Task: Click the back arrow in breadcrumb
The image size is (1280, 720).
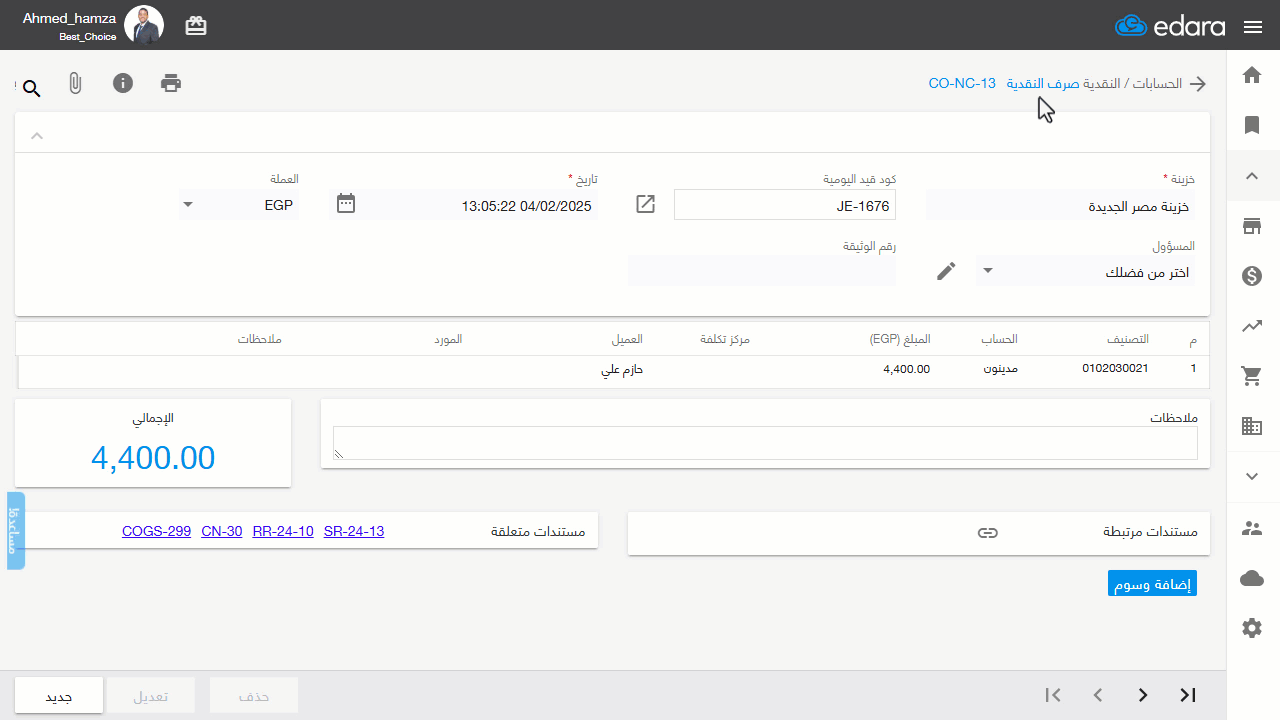Action: coord(1197,84)
